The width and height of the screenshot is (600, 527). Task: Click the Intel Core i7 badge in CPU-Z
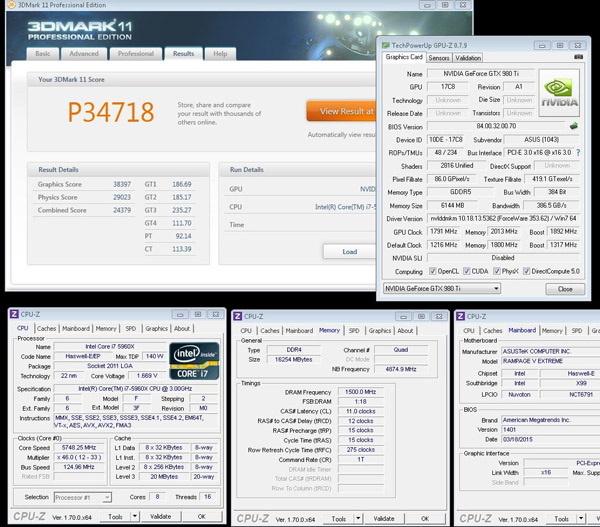point(194,361)
